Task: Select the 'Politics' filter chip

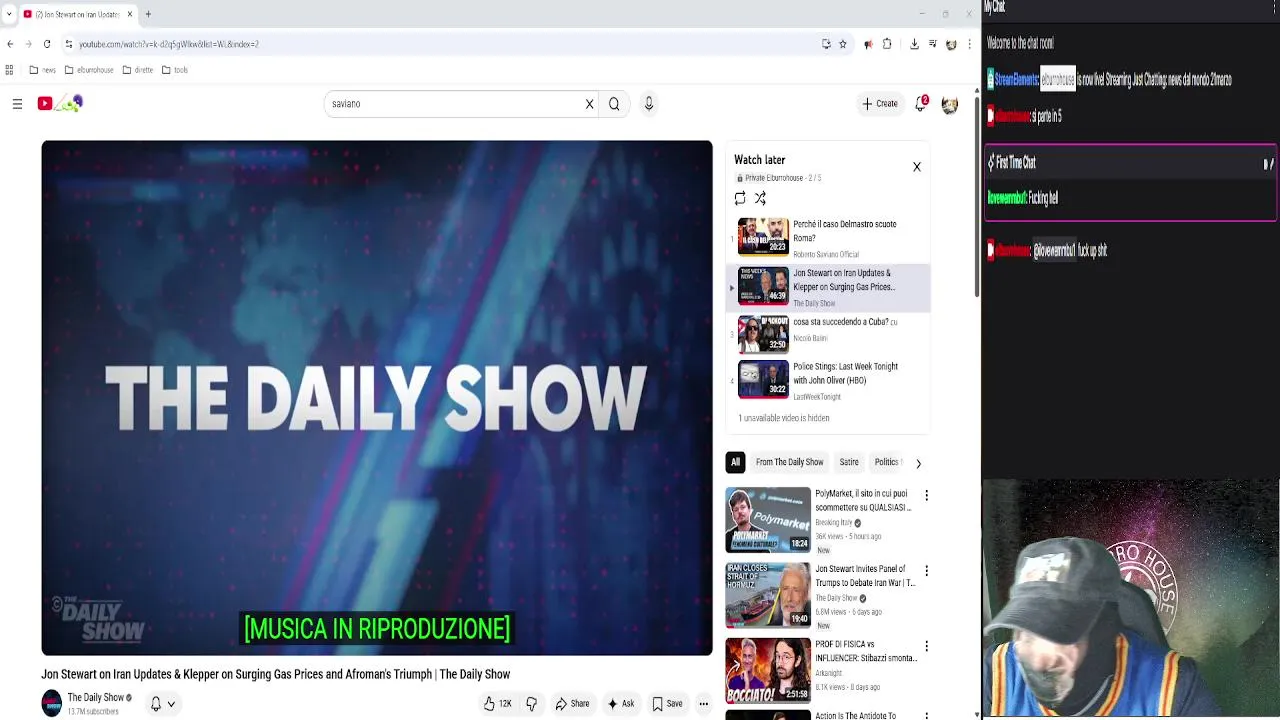Action: tap(886, 462)
